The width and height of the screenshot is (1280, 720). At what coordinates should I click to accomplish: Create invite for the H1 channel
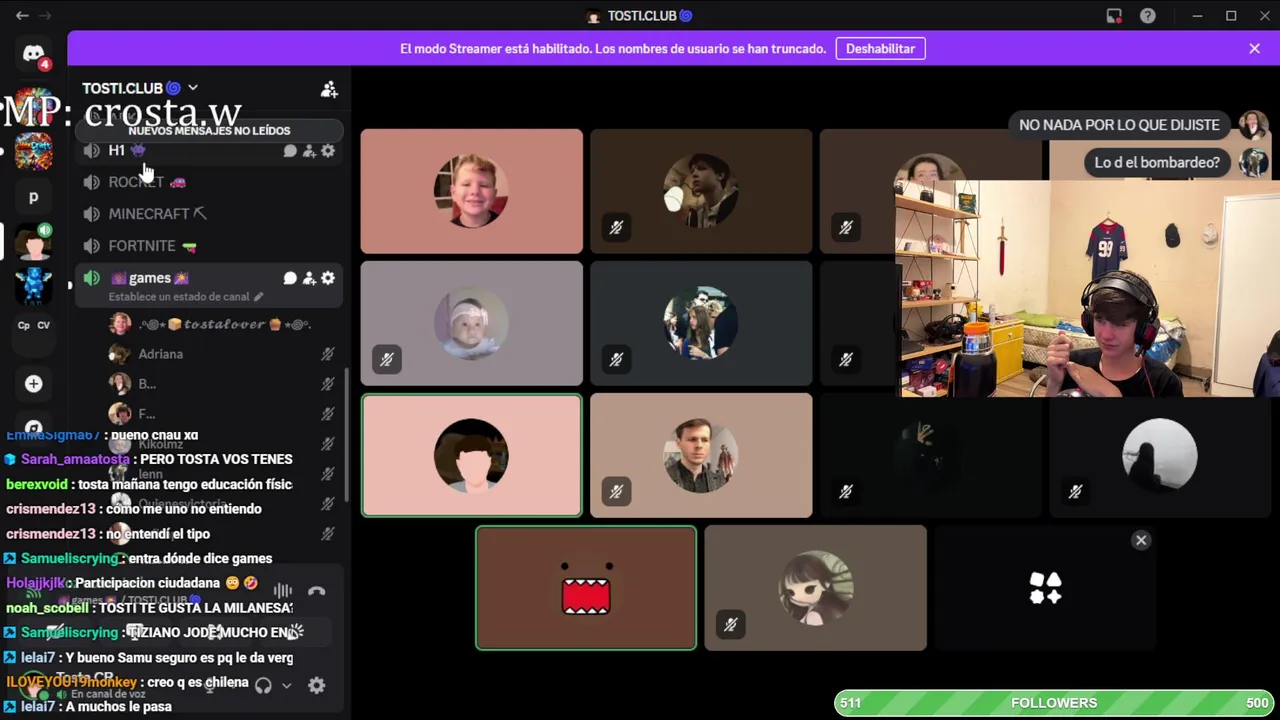point(309,151)
